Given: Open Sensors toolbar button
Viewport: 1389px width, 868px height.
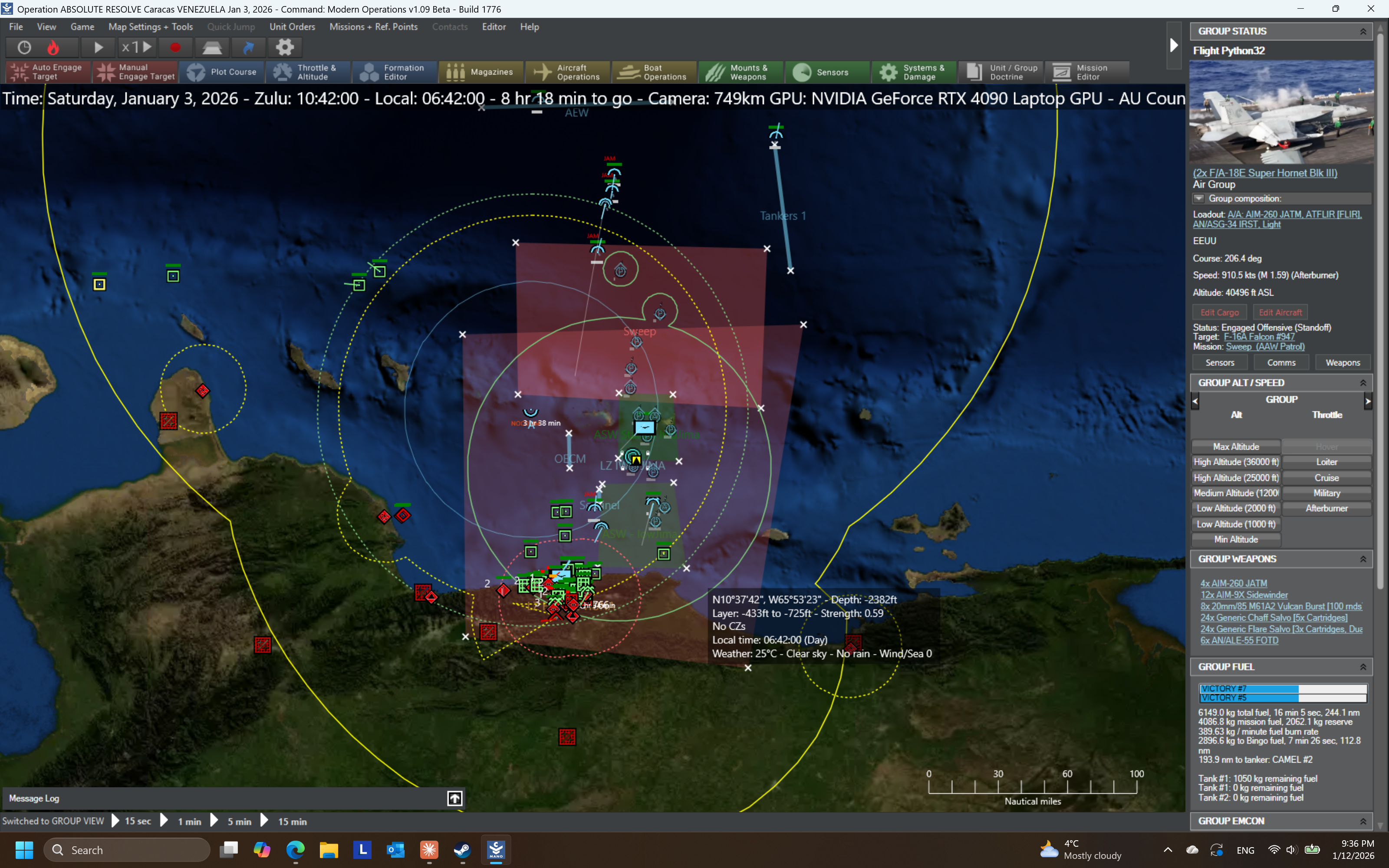Looking at the screenshot, I should pyautogui.click(x=827, y=72).
